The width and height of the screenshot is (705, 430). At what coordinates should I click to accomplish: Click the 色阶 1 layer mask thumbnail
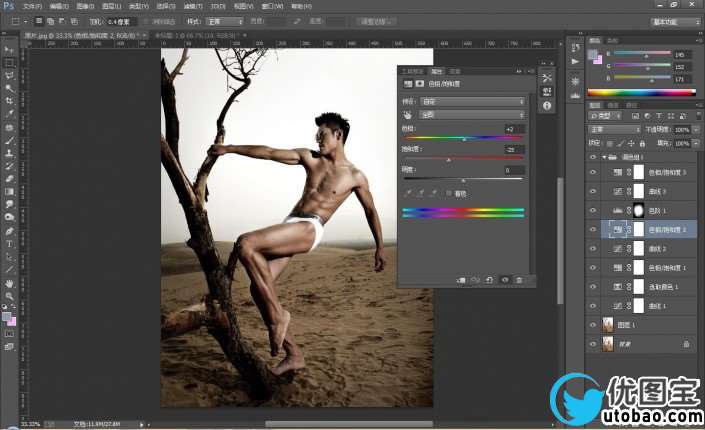tap(639, 211)
